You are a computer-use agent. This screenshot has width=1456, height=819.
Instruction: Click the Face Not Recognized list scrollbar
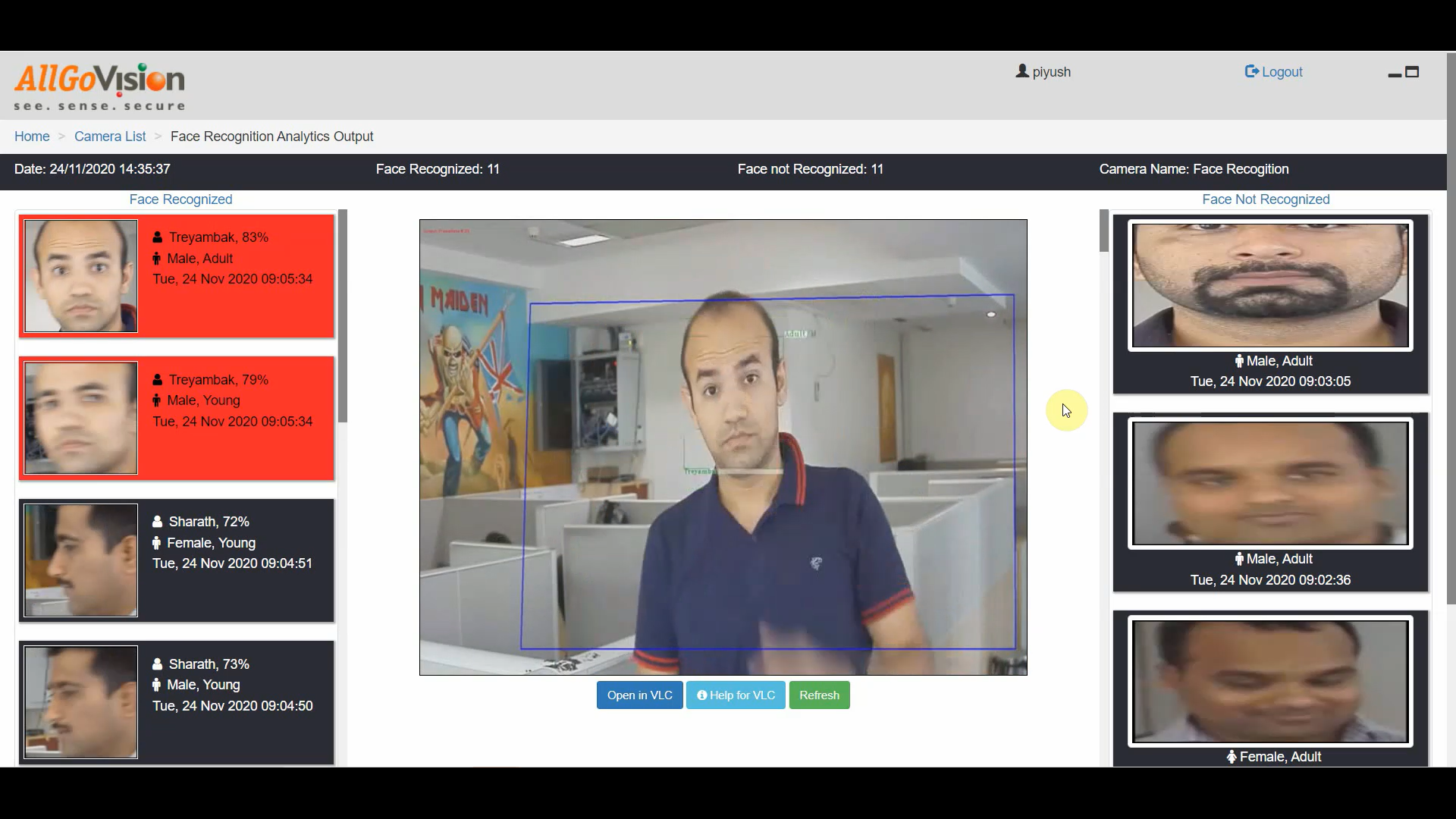(x=1104, y=231)
